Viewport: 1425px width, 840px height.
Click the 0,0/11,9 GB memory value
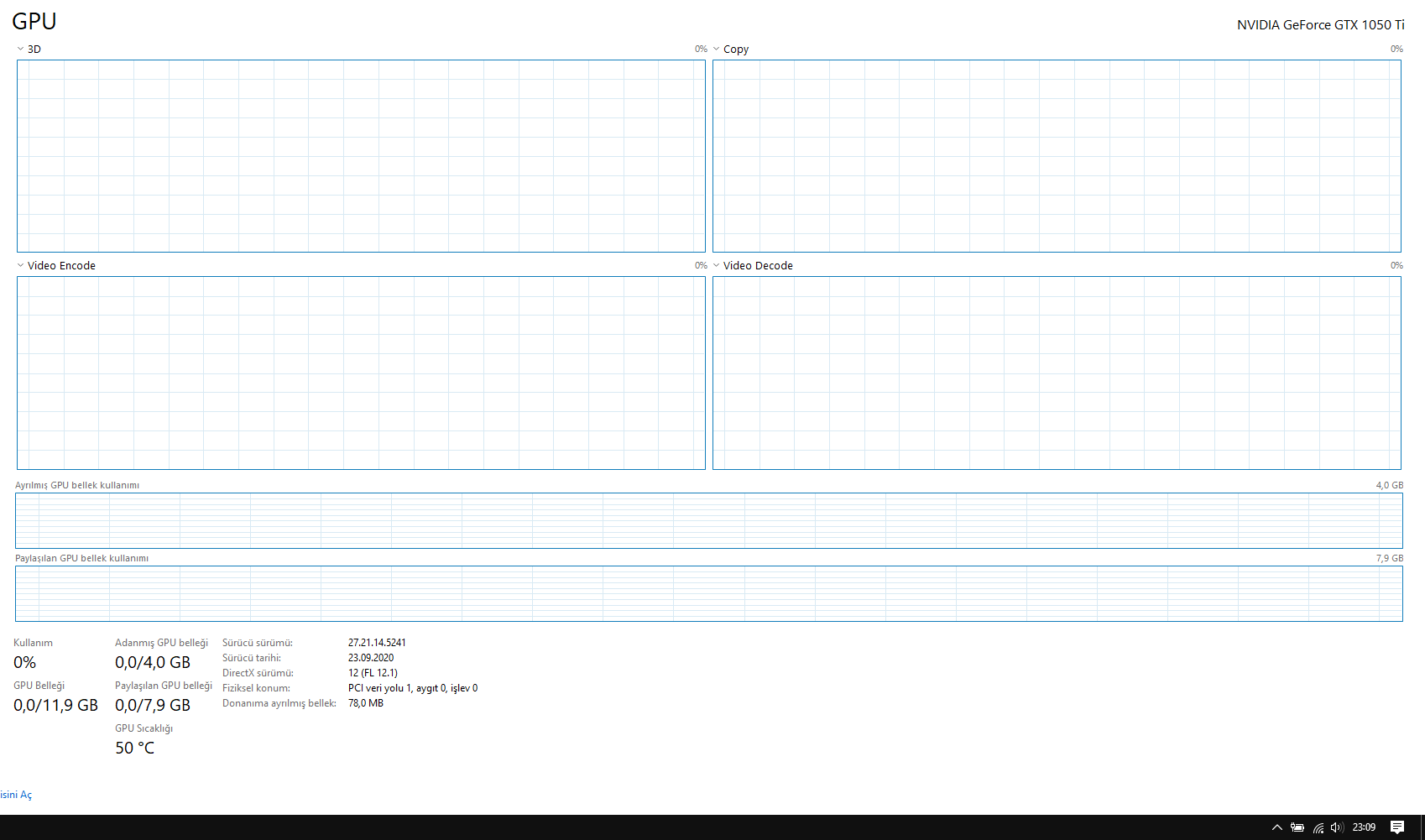[55, 706]
